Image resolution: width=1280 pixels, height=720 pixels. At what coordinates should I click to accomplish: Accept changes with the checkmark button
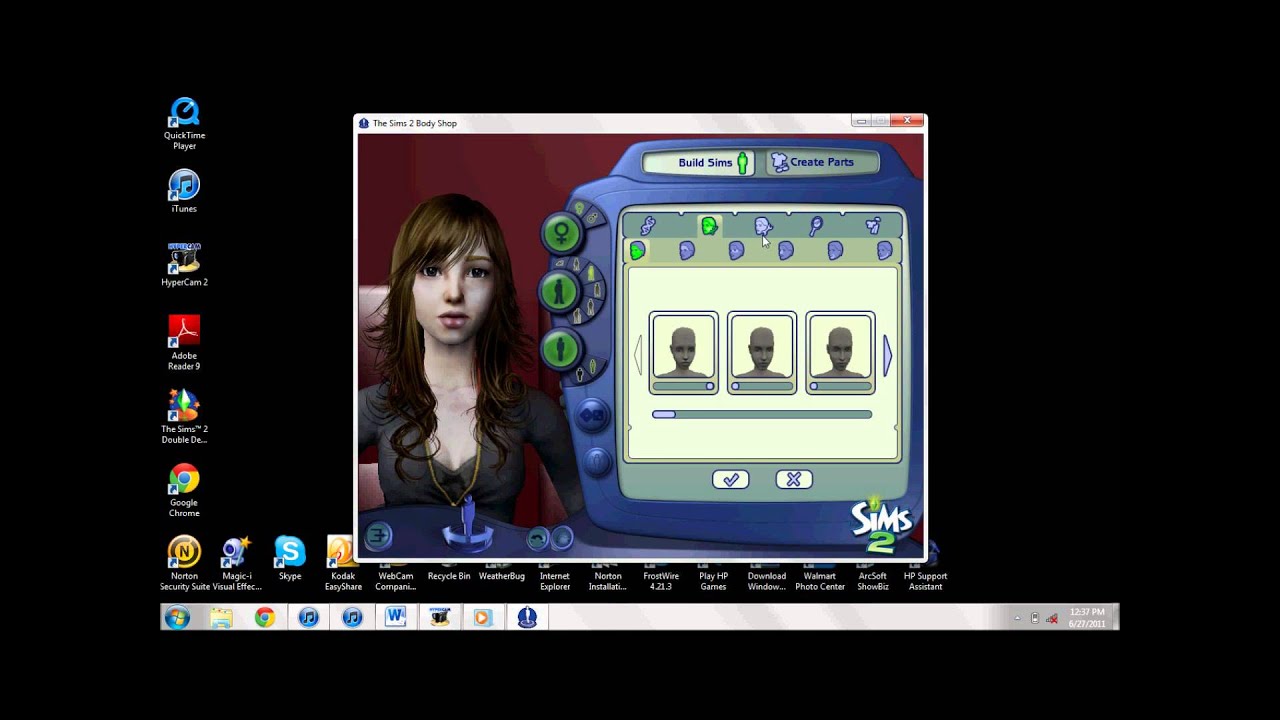point(731,480)
